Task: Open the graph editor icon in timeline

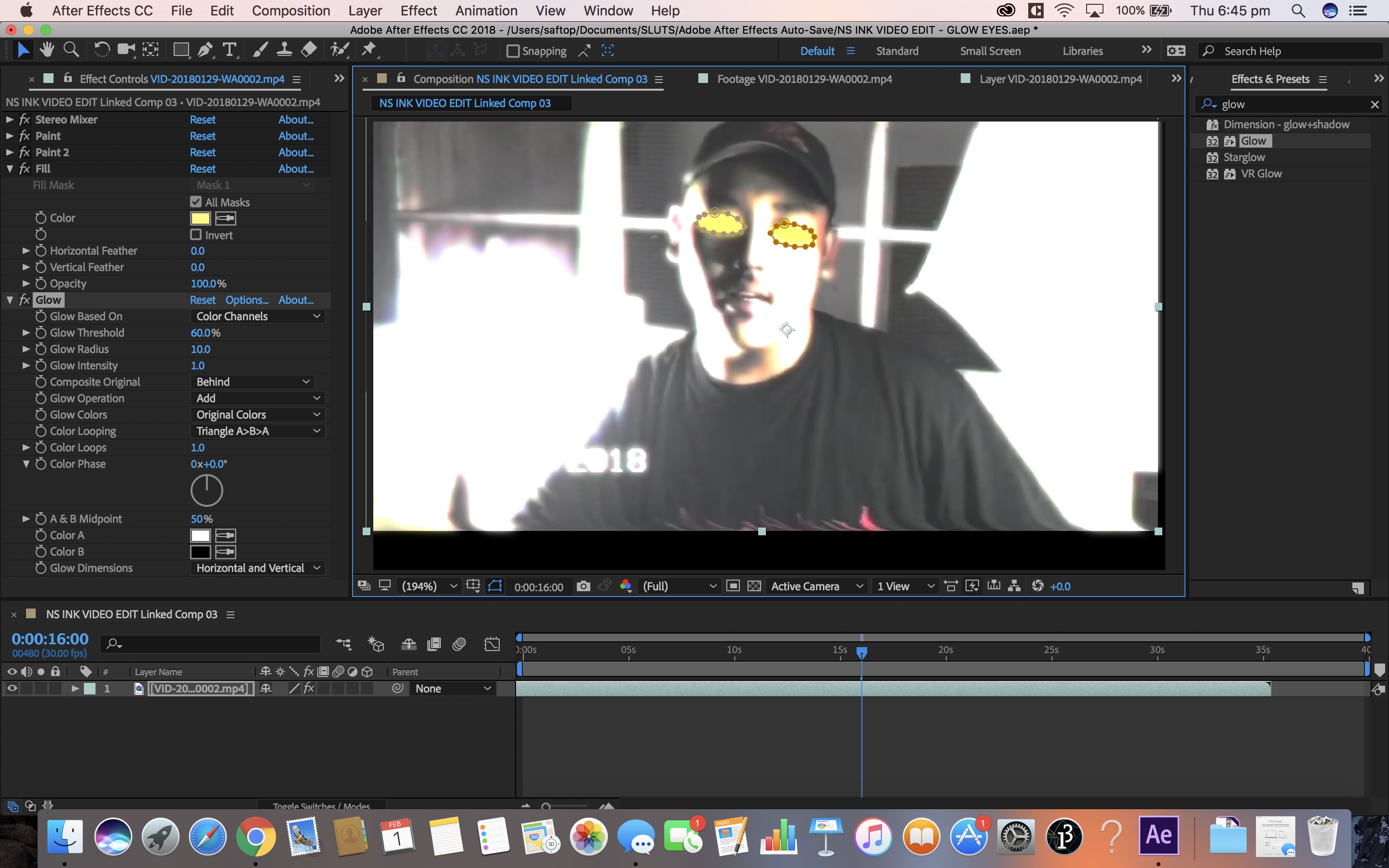Action: (x=492, y=645)
